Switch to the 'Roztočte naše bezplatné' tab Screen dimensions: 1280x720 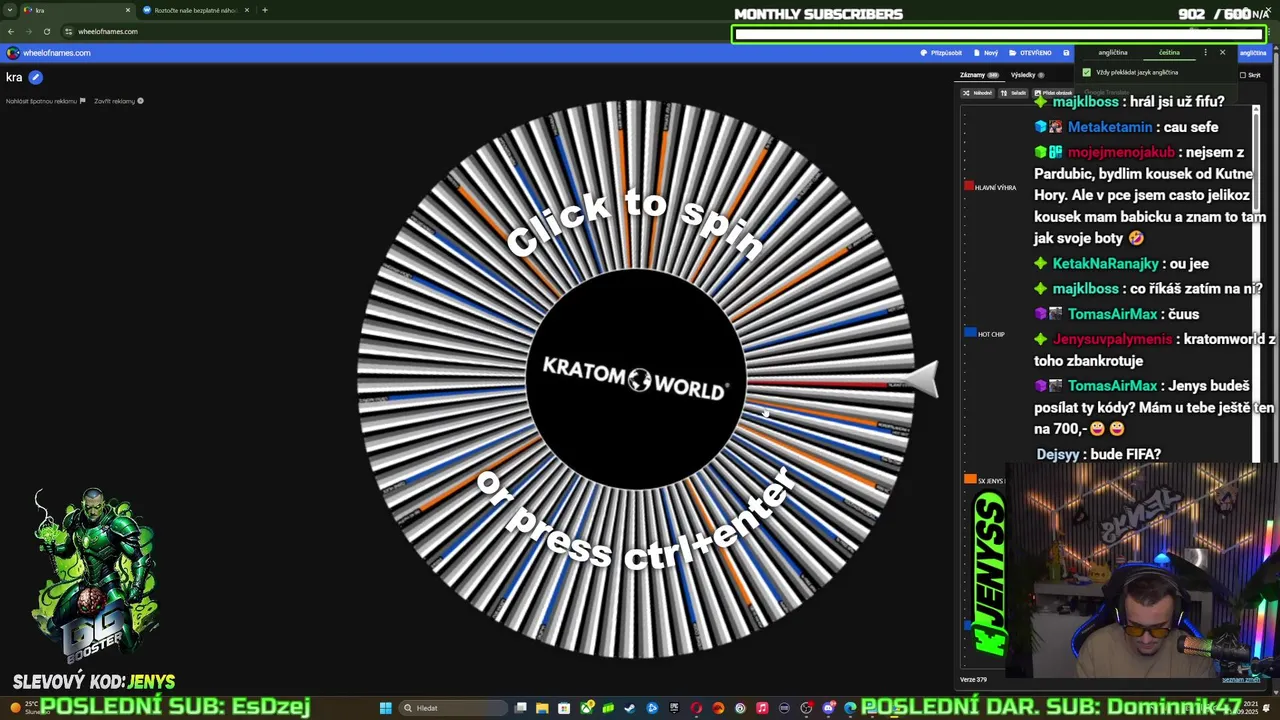[x=195, y=10]
